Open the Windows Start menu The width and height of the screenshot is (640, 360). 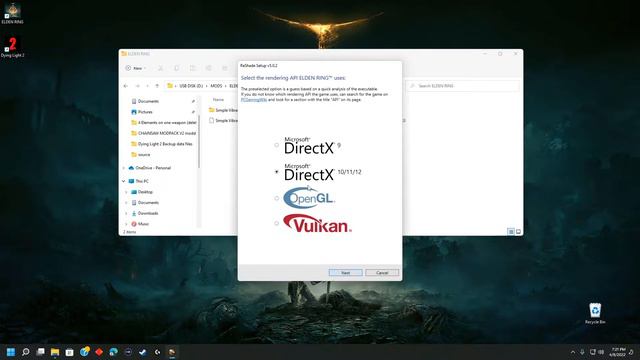point(11,352)
